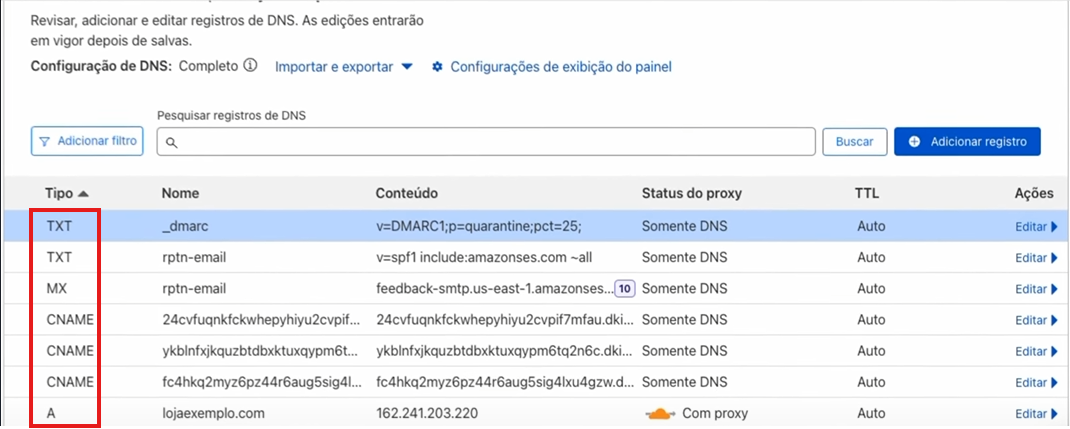The width and height of the screenshot is (1070, 429).
Task: Sort by the Tipo column arrow
Action: tap(83, 194)
